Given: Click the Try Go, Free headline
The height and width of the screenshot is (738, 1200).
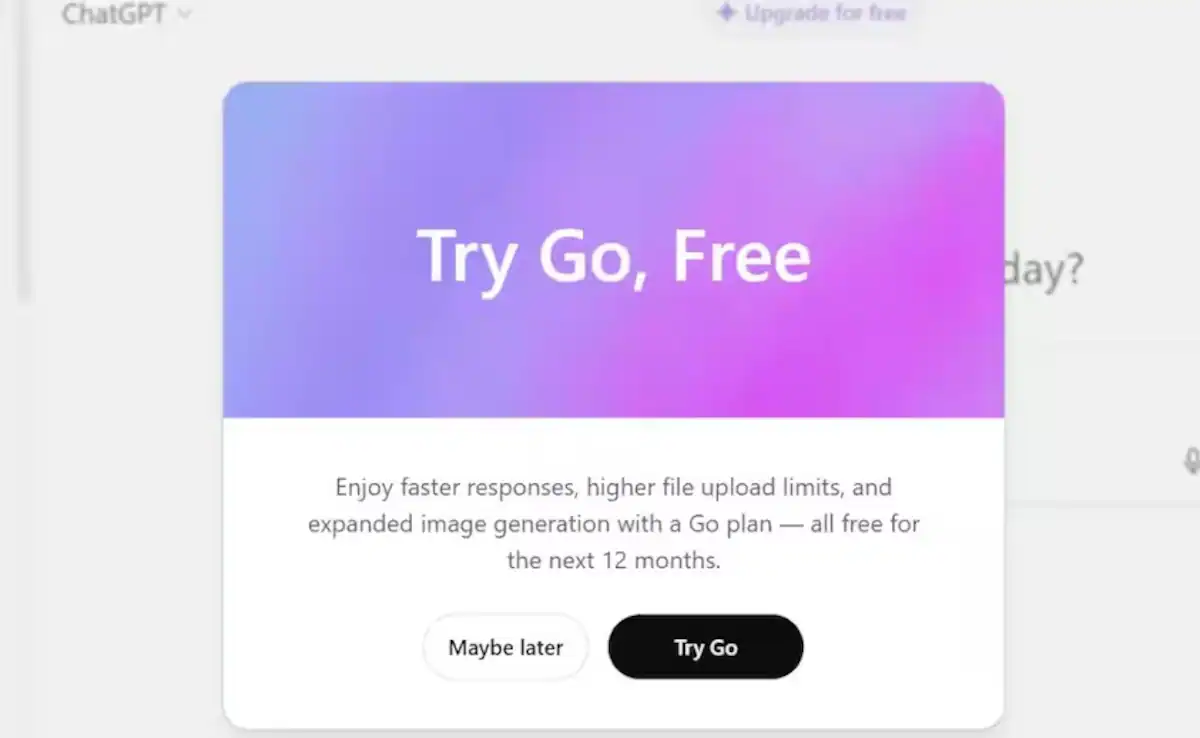Looking at the screenshot, I should (x=613, y=256).
